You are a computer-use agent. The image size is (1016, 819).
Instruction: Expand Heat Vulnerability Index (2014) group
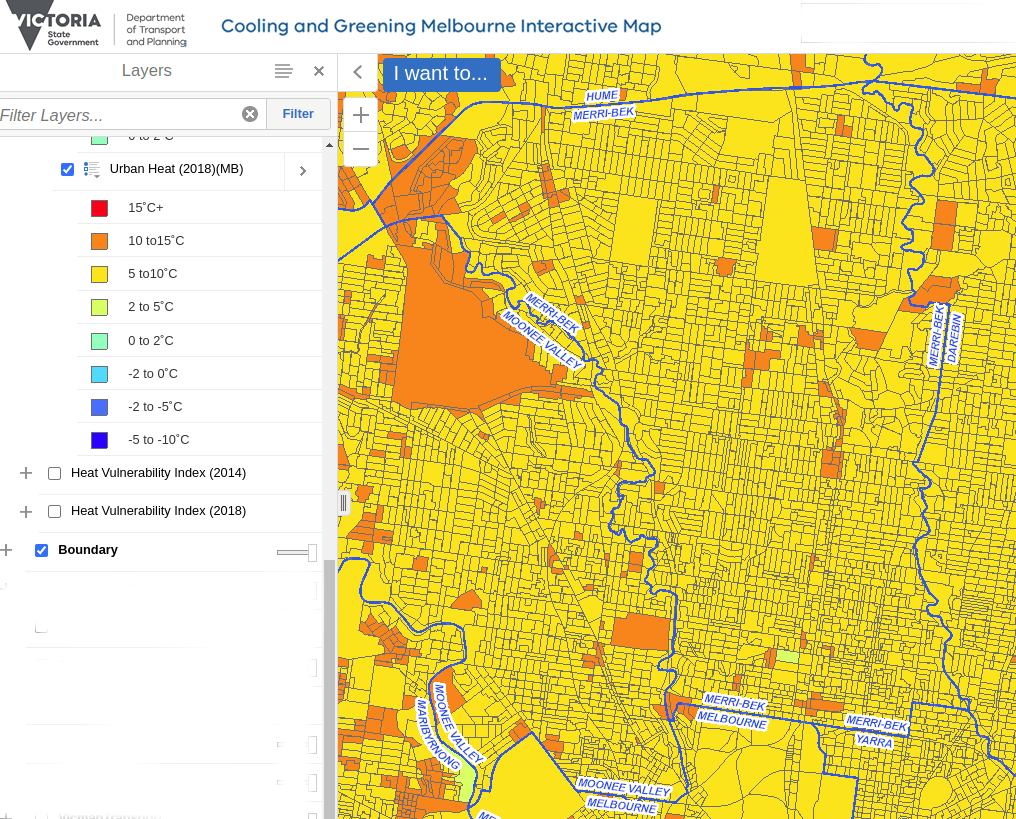(26, 473)
